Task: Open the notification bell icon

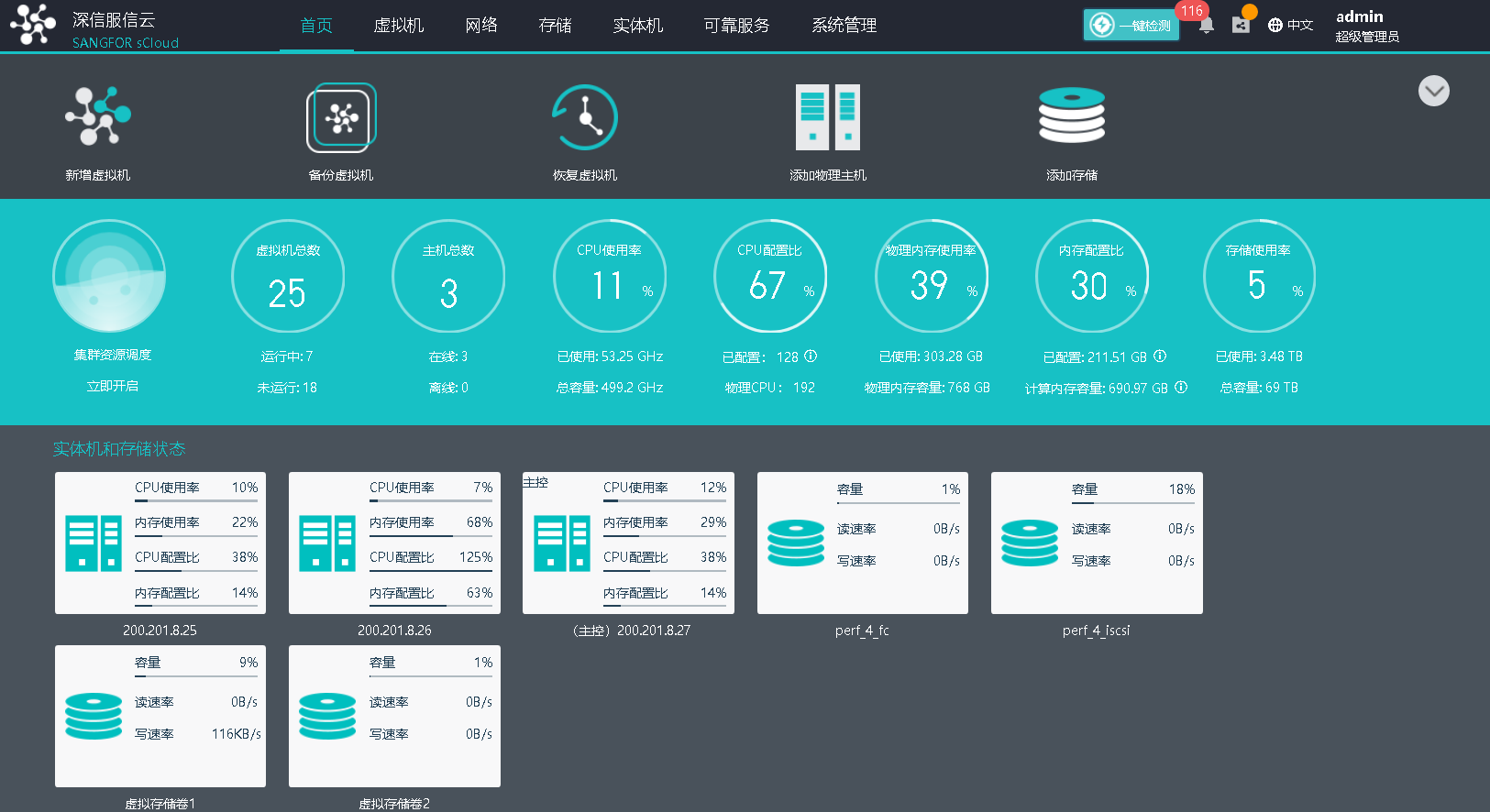Action: coord(1207,26)
